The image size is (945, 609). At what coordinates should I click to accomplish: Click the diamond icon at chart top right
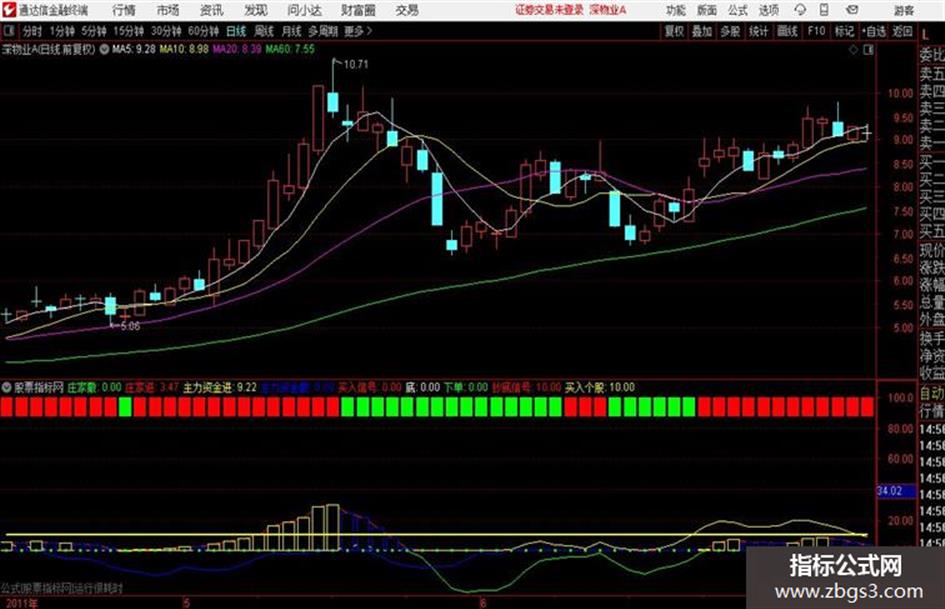[853, 50]
